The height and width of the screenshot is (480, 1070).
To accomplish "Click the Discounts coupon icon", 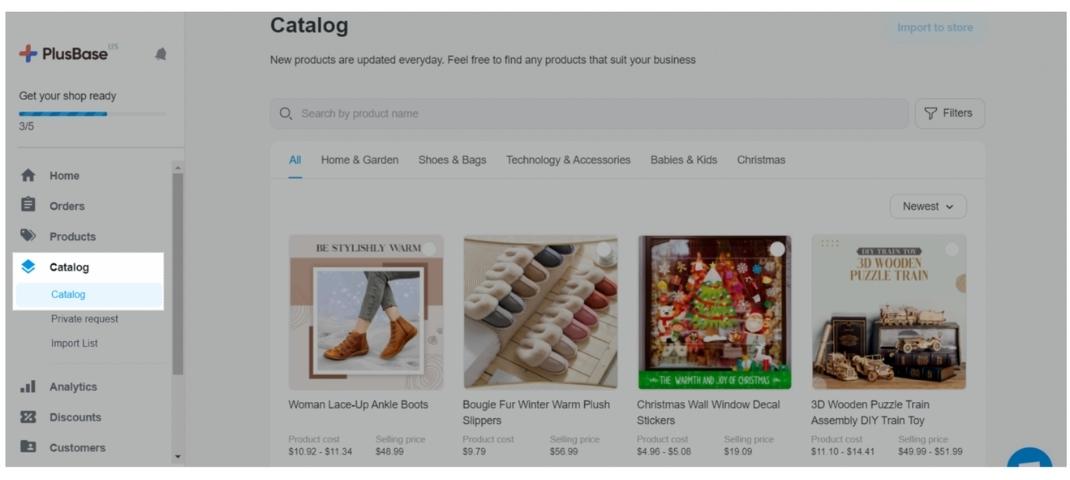I will (x=28, y=417).
